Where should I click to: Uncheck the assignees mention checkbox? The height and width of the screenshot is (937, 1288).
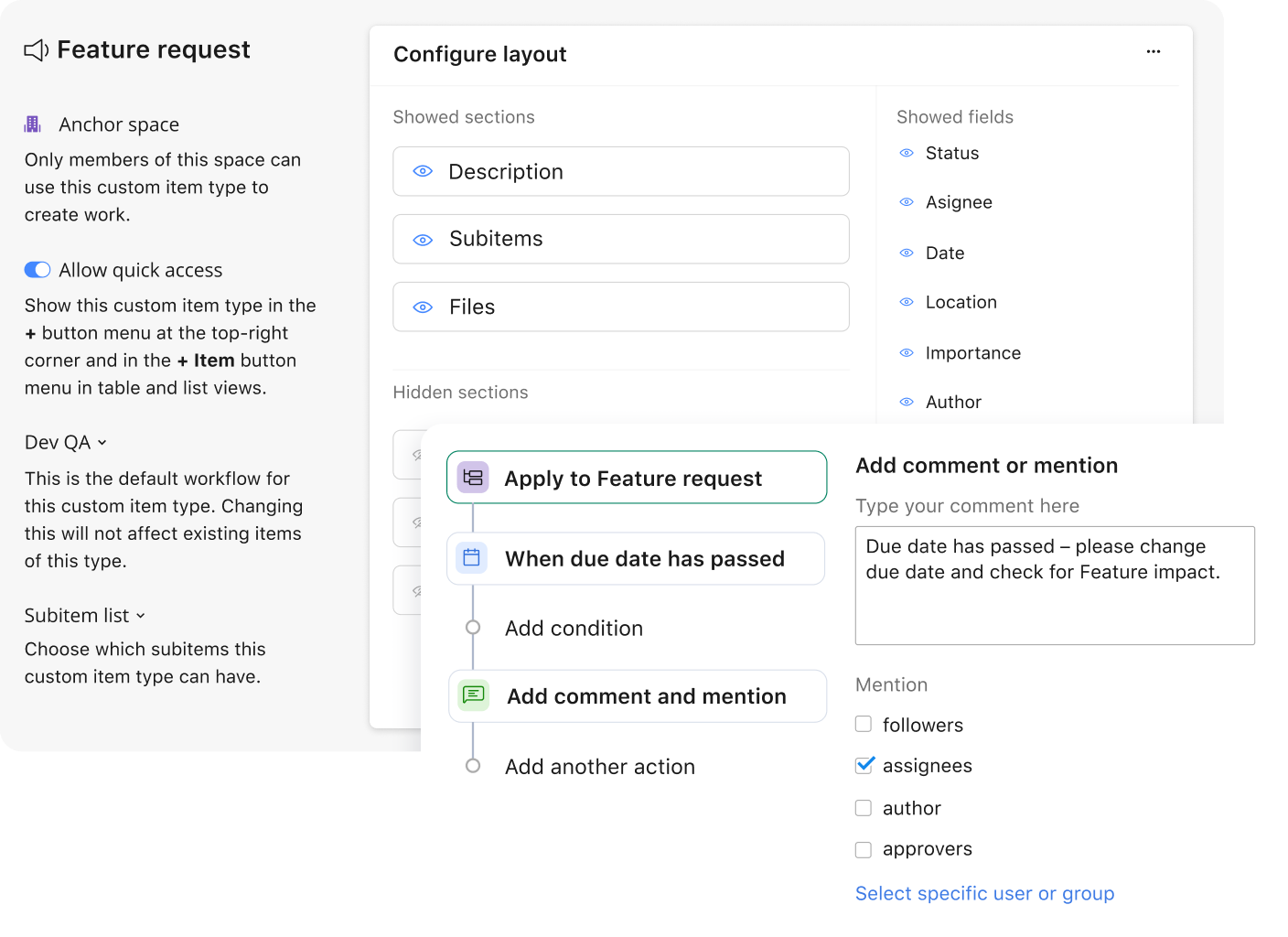tap(864, 765)
